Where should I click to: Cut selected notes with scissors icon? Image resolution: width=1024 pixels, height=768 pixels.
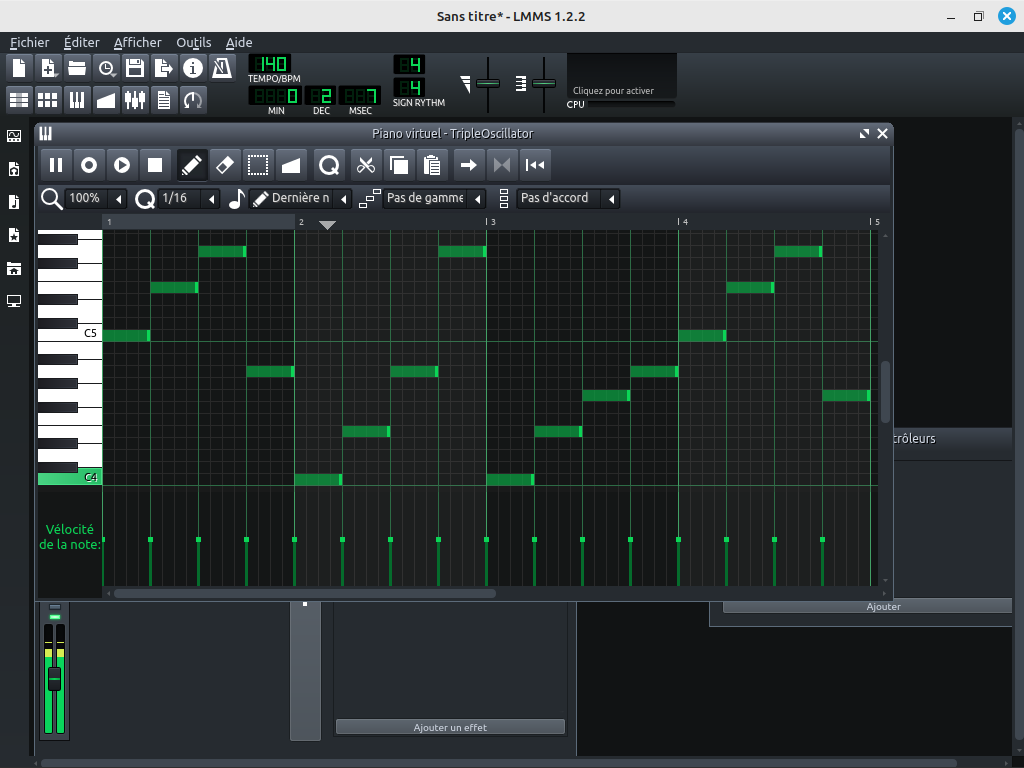click(366, 165)
